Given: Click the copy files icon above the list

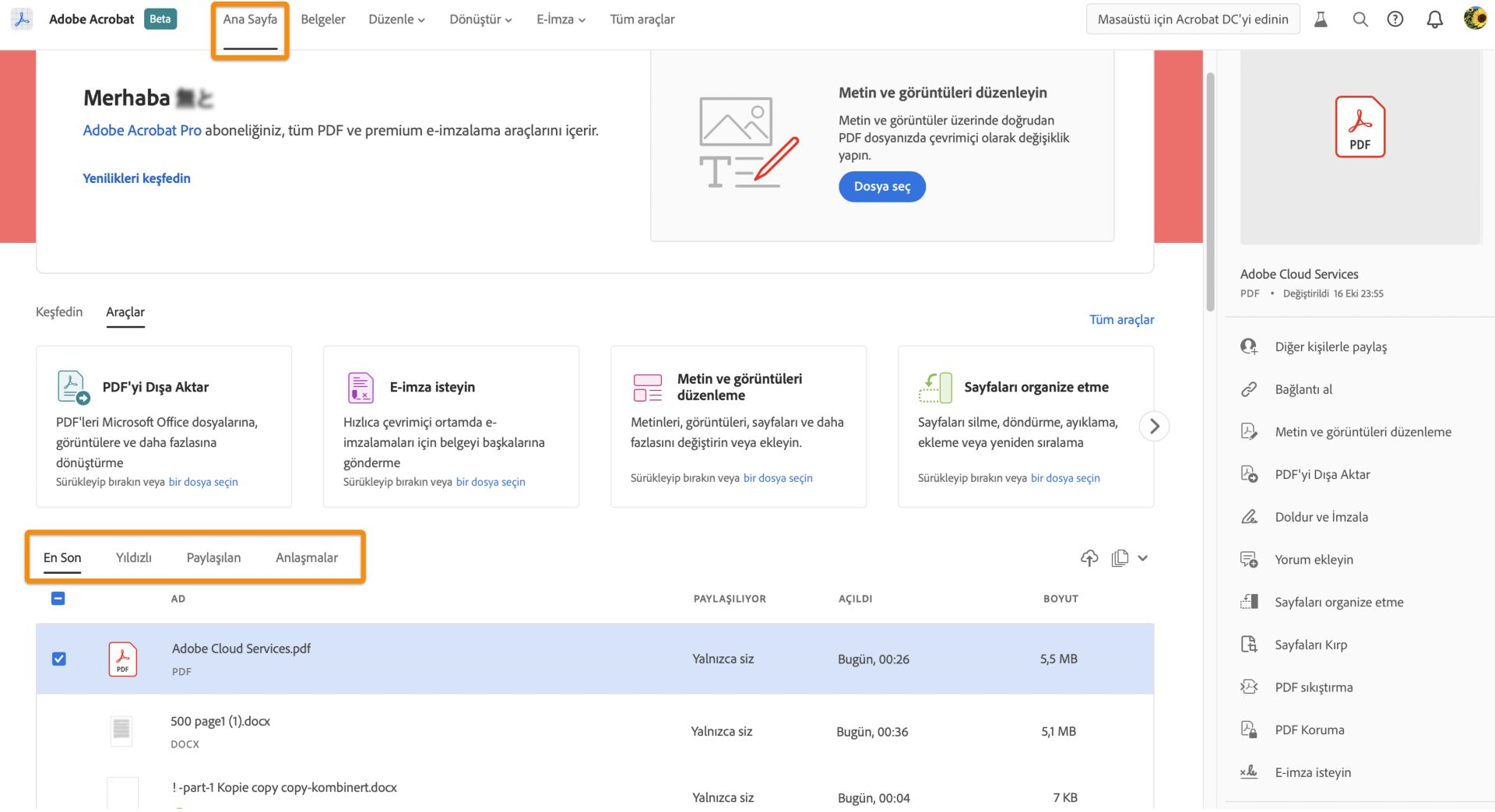Looking at the screenshot, I should pos(1120,558).
